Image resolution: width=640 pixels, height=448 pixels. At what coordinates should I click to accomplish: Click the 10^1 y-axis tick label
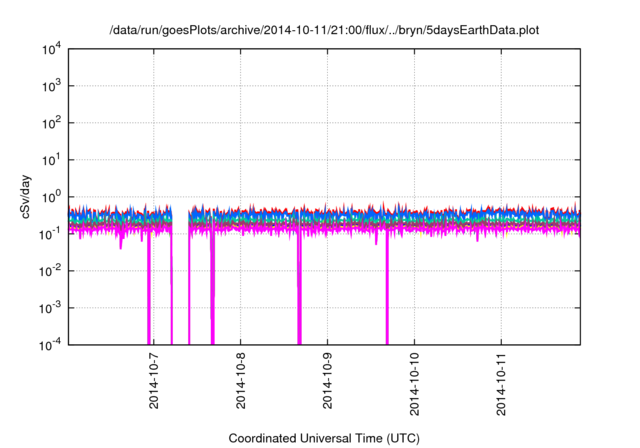coord(51,160)
